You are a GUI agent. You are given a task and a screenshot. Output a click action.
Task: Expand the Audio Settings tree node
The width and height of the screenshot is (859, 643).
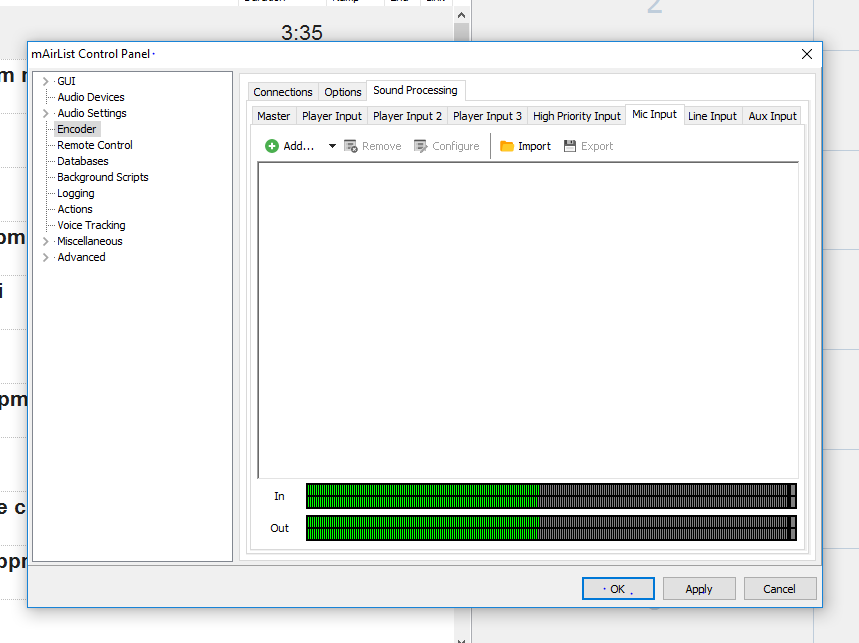point(45,113)
